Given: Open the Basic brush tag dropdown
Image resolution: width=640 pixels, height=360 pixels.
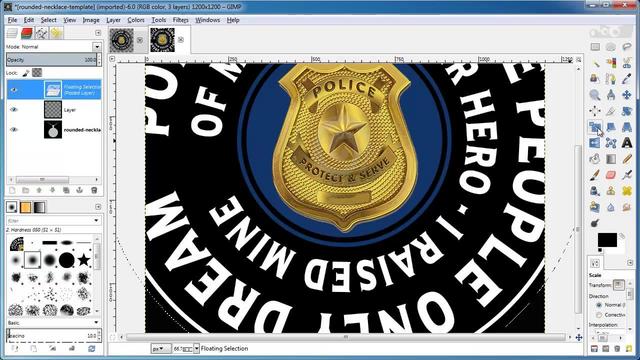Looking at the screenshot, I should tap(96, 322).
